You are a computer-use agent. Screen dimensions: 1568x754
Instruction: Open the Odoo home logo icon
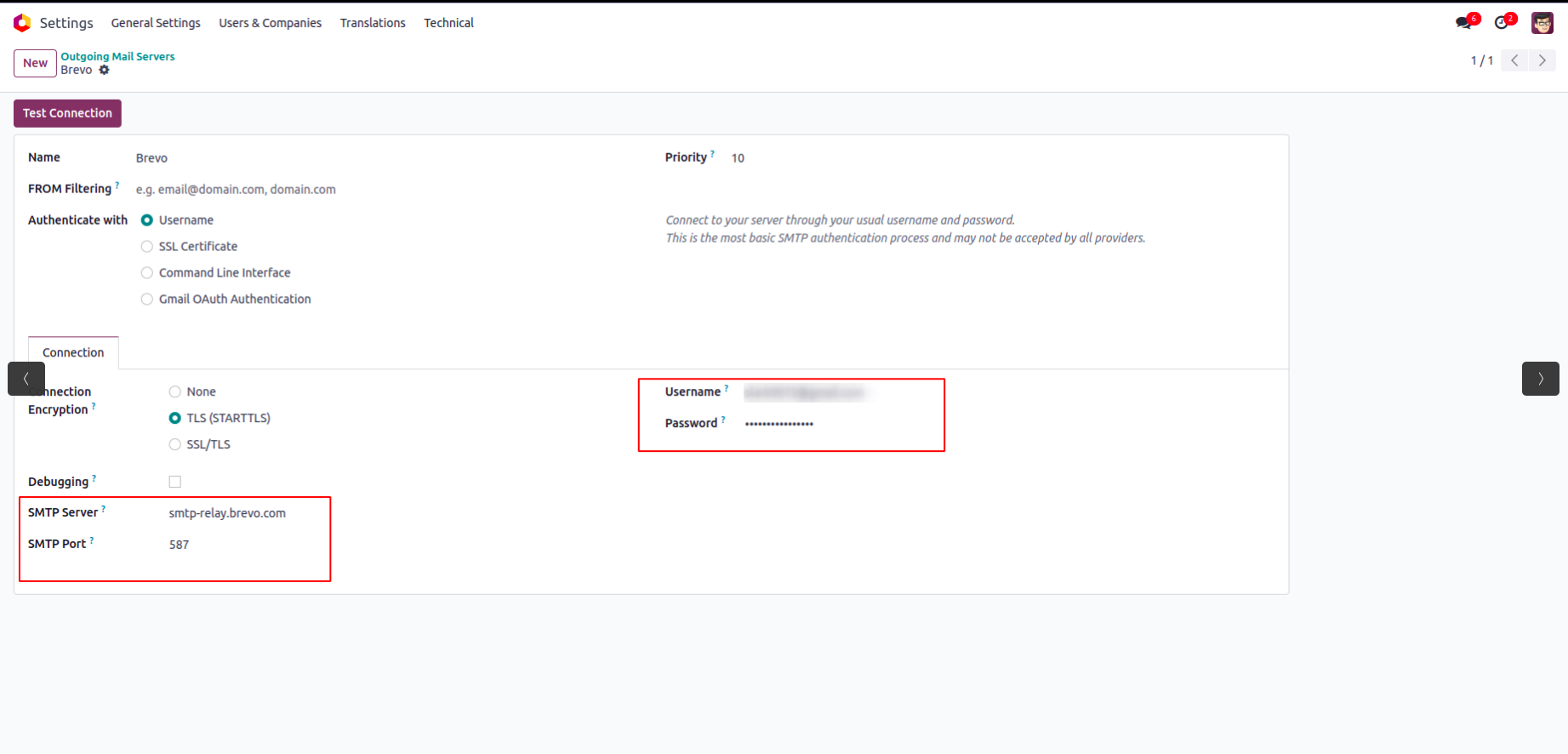(x=22, y=23)
